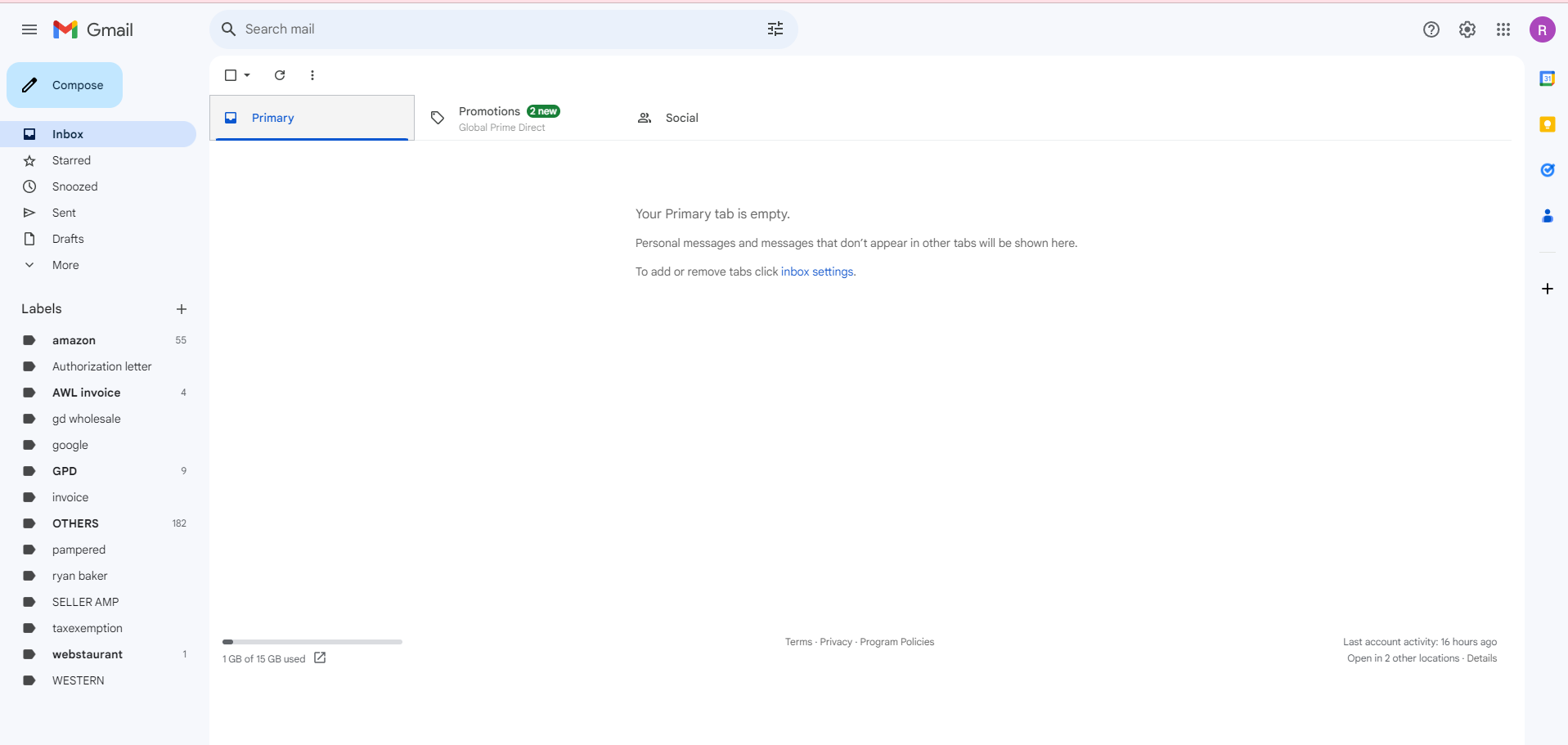Click the amazon label tag icon

(29, 340)
